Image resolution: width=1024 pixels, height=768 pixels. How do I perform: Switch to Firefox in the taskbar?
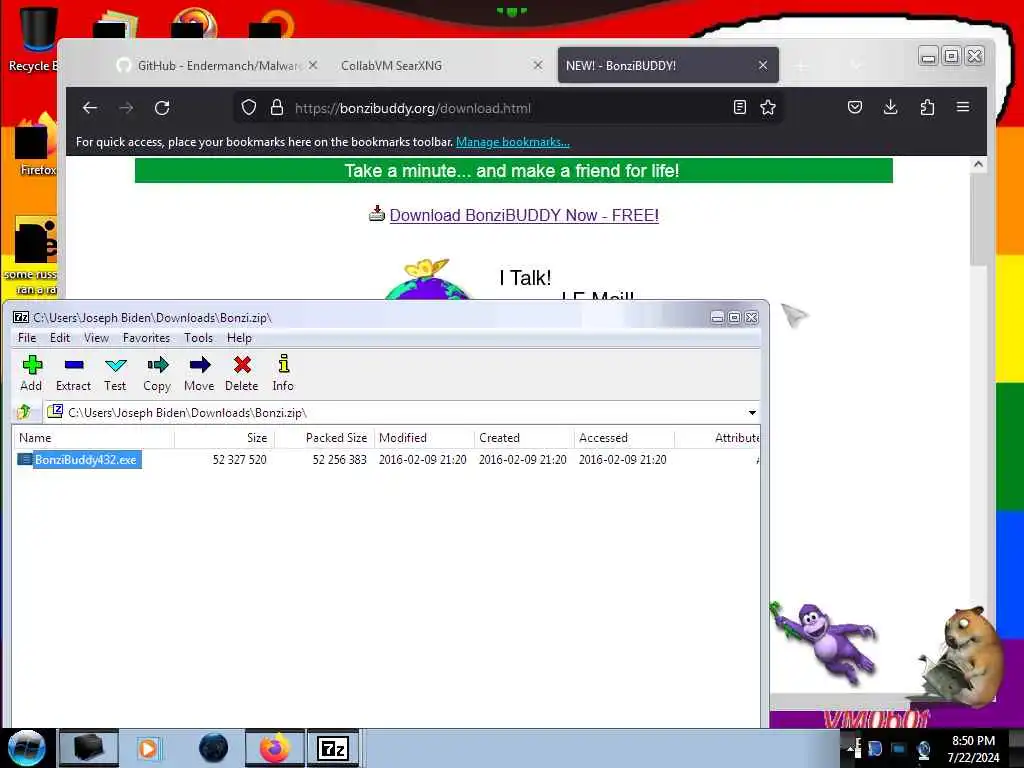(274, 748)
